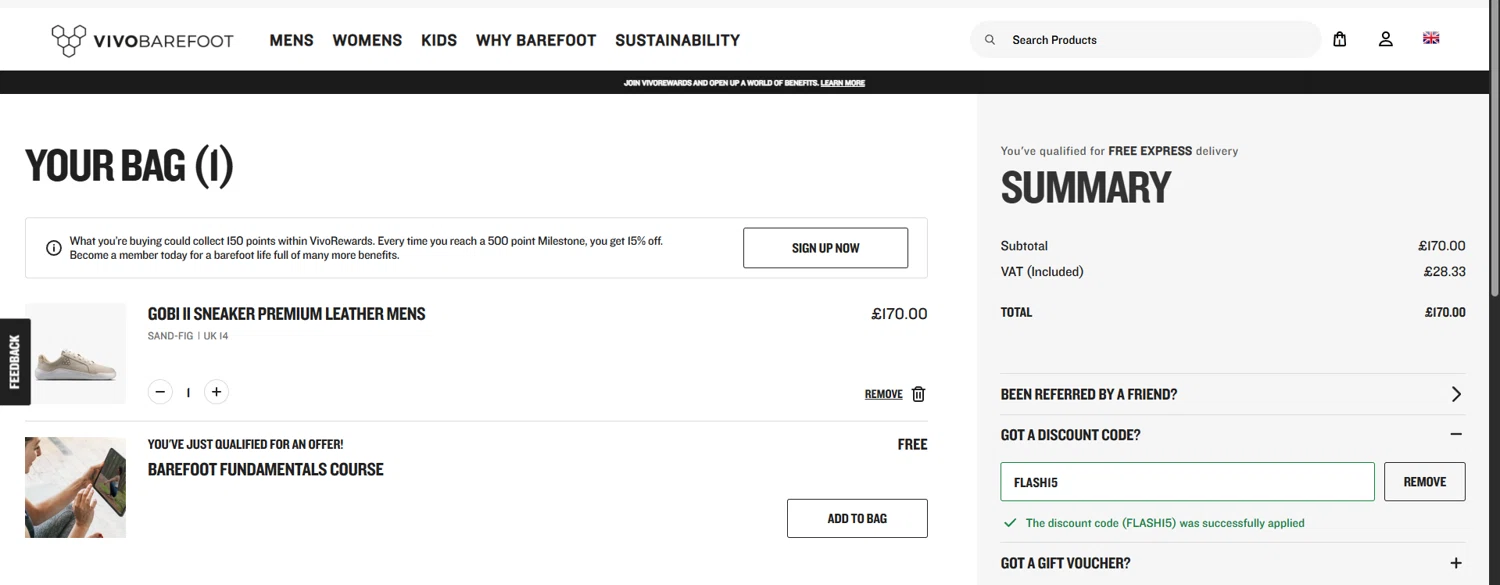This screenshot has height=585, width=1500.
Task: Click the search magnifier icon
Action: [x=990, y=40]
